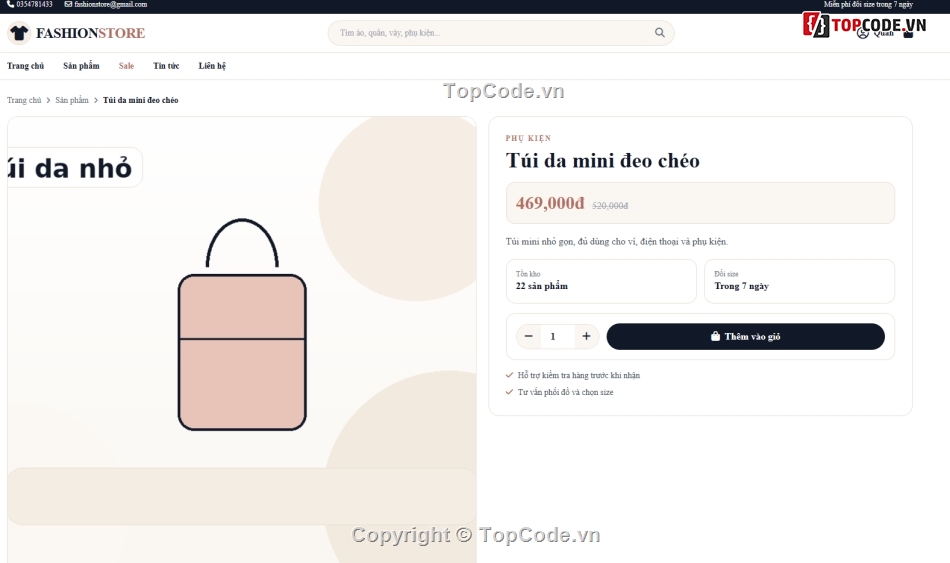950x563 pixels.
Task: Open the Liên hệ menu item
Action: pyautogui.click(x=212, y=65)
